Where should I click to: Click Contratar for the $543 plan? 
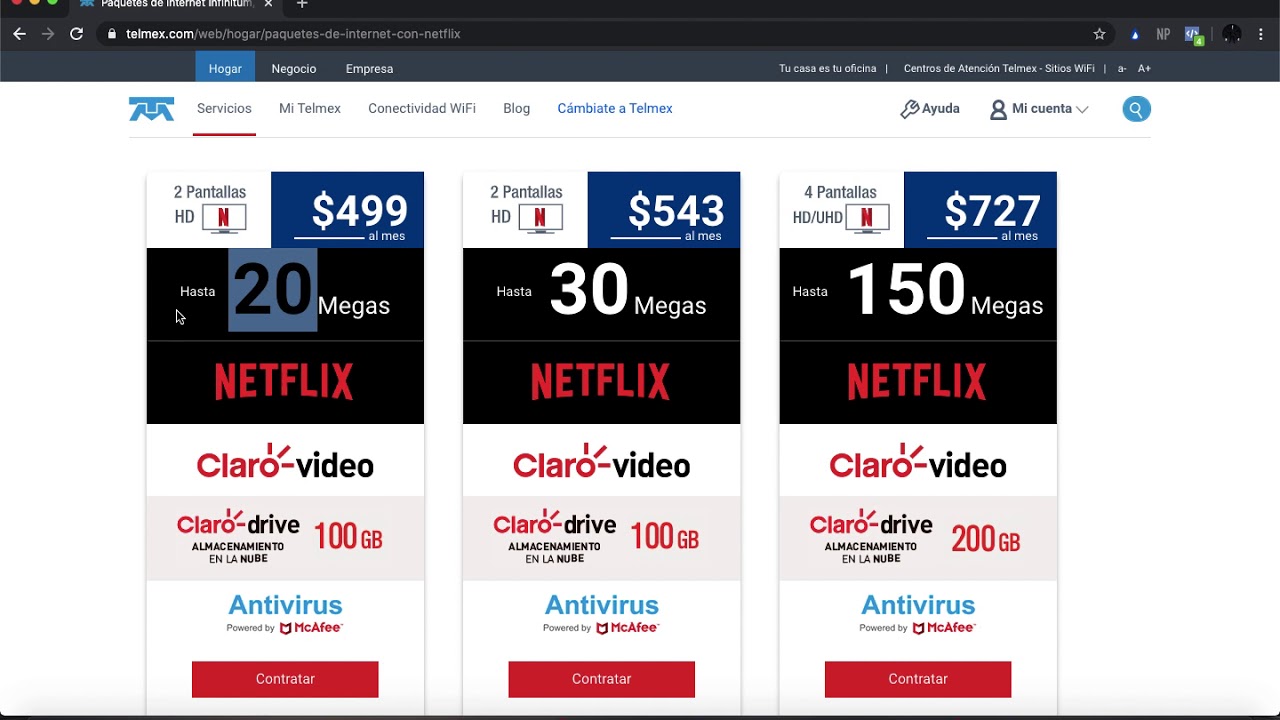coord(601,679)
